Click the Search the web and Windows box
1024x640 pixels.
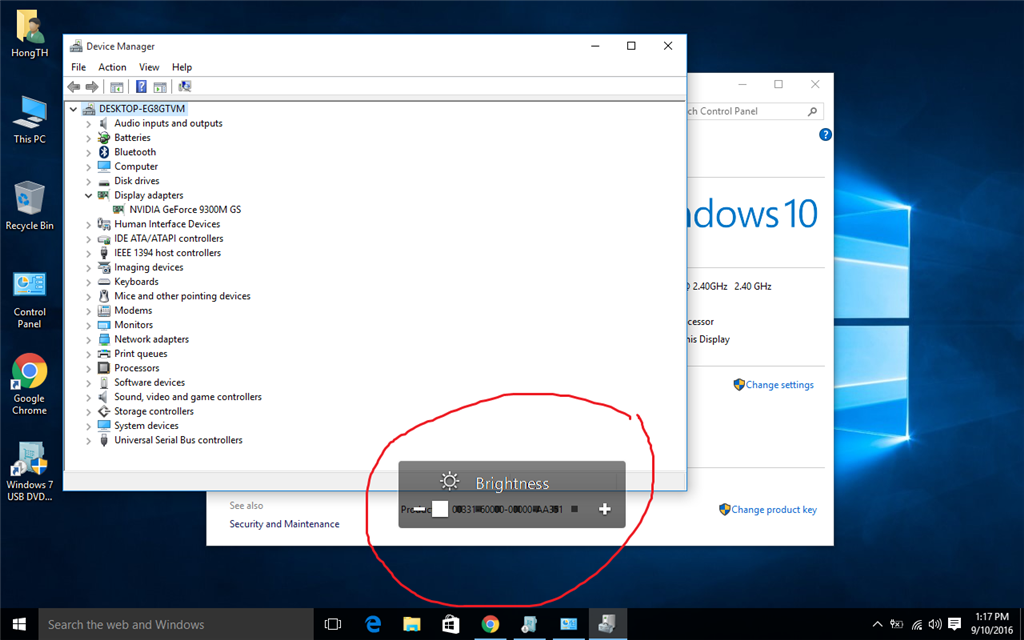(176, 624)
